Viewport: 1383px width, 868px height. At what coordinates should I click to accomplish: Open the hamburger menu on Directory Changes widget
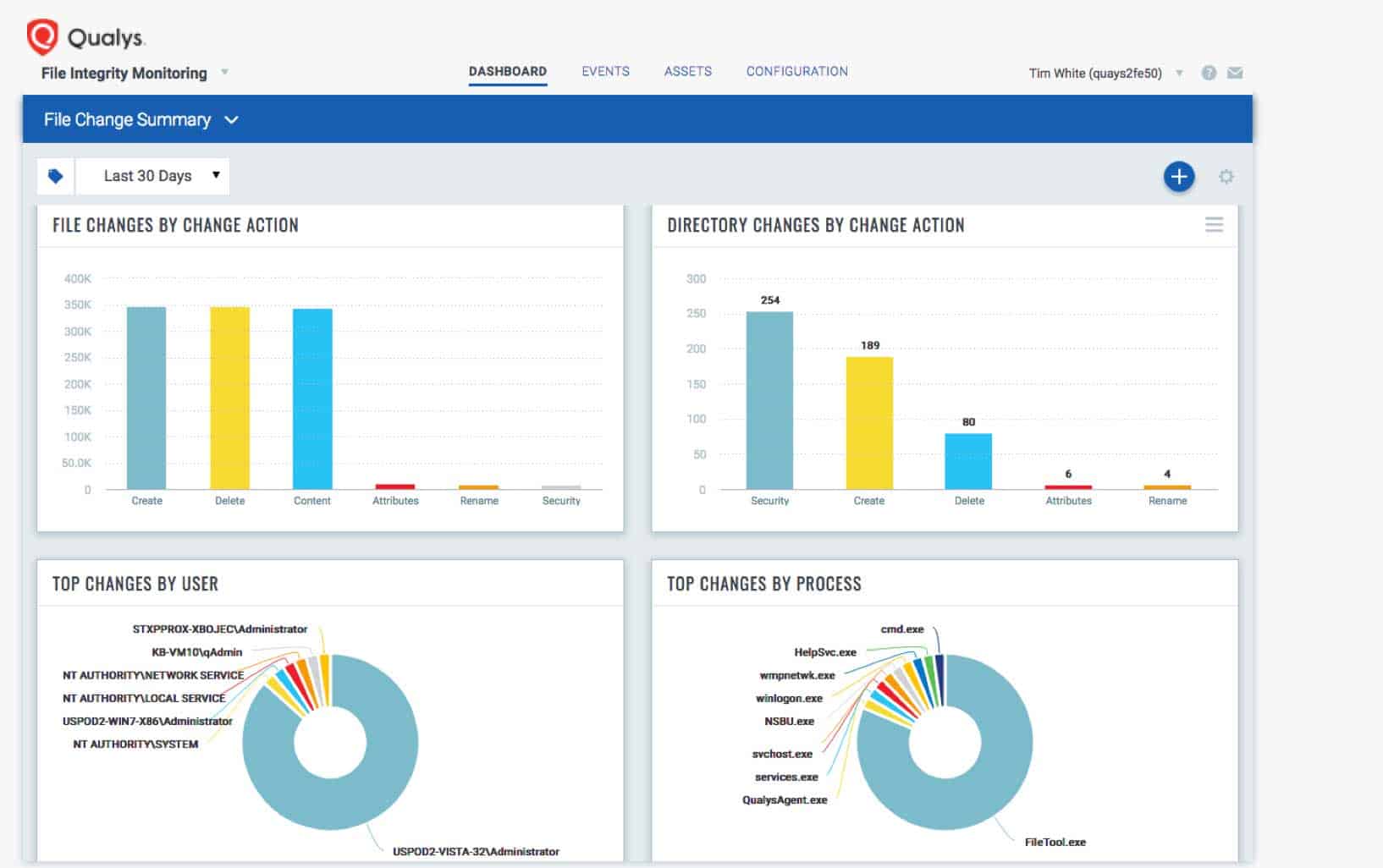[1215, 225]
